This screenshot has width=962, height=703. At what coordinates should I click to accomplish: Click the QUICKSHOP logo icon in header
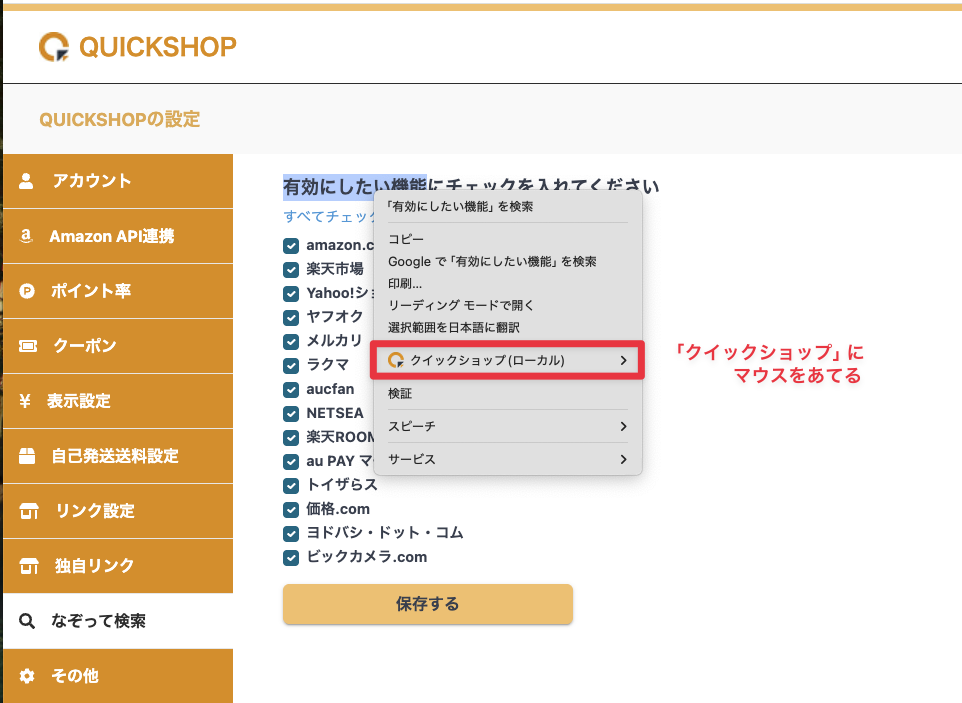[x=54, y=47]
